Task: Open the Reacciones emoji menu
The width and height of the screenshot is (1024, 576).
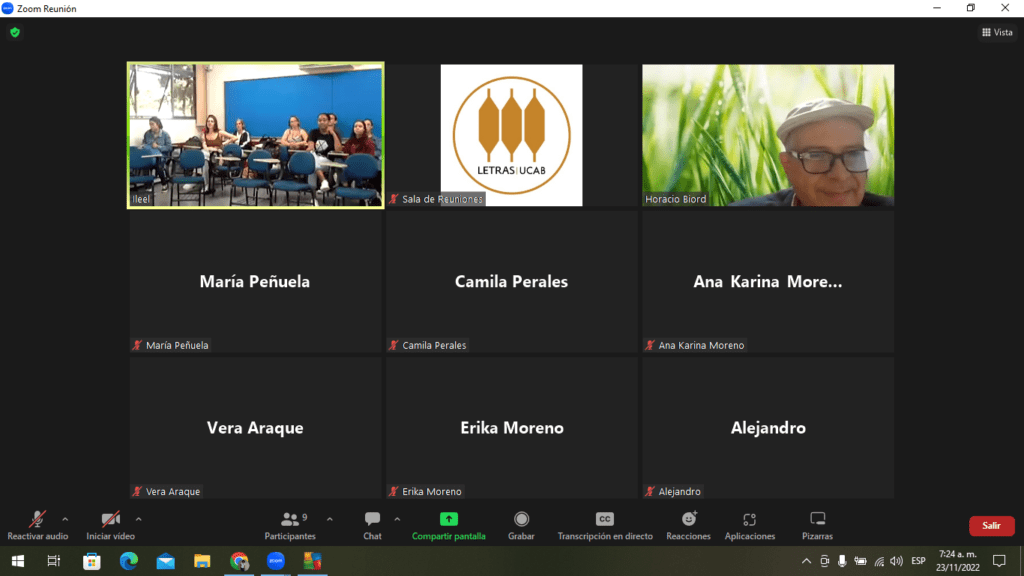Action: point(689,520)
